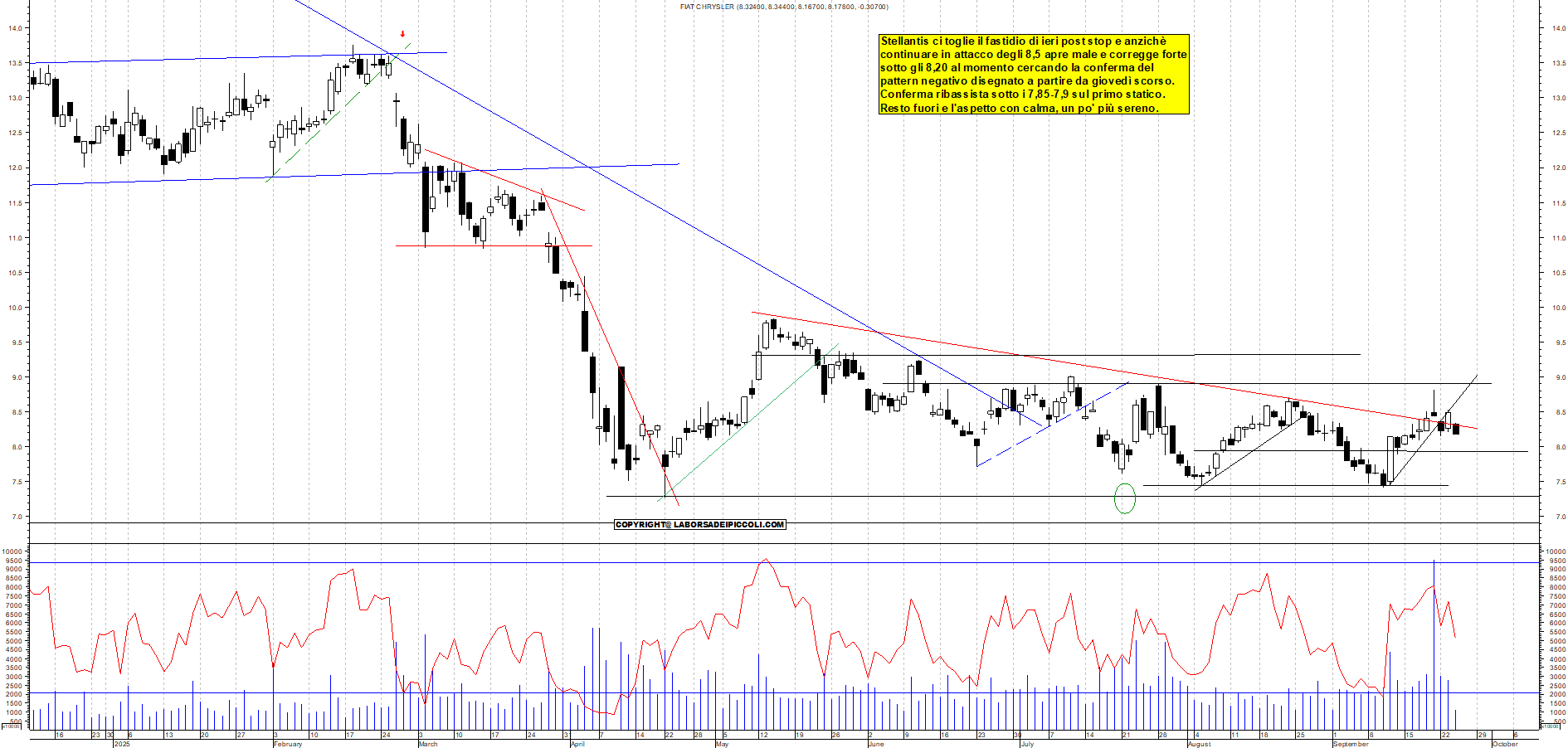Click the date tick 29 before October
The width and height of the screenshot is (1568, 748).
(x=1483, y=735)
